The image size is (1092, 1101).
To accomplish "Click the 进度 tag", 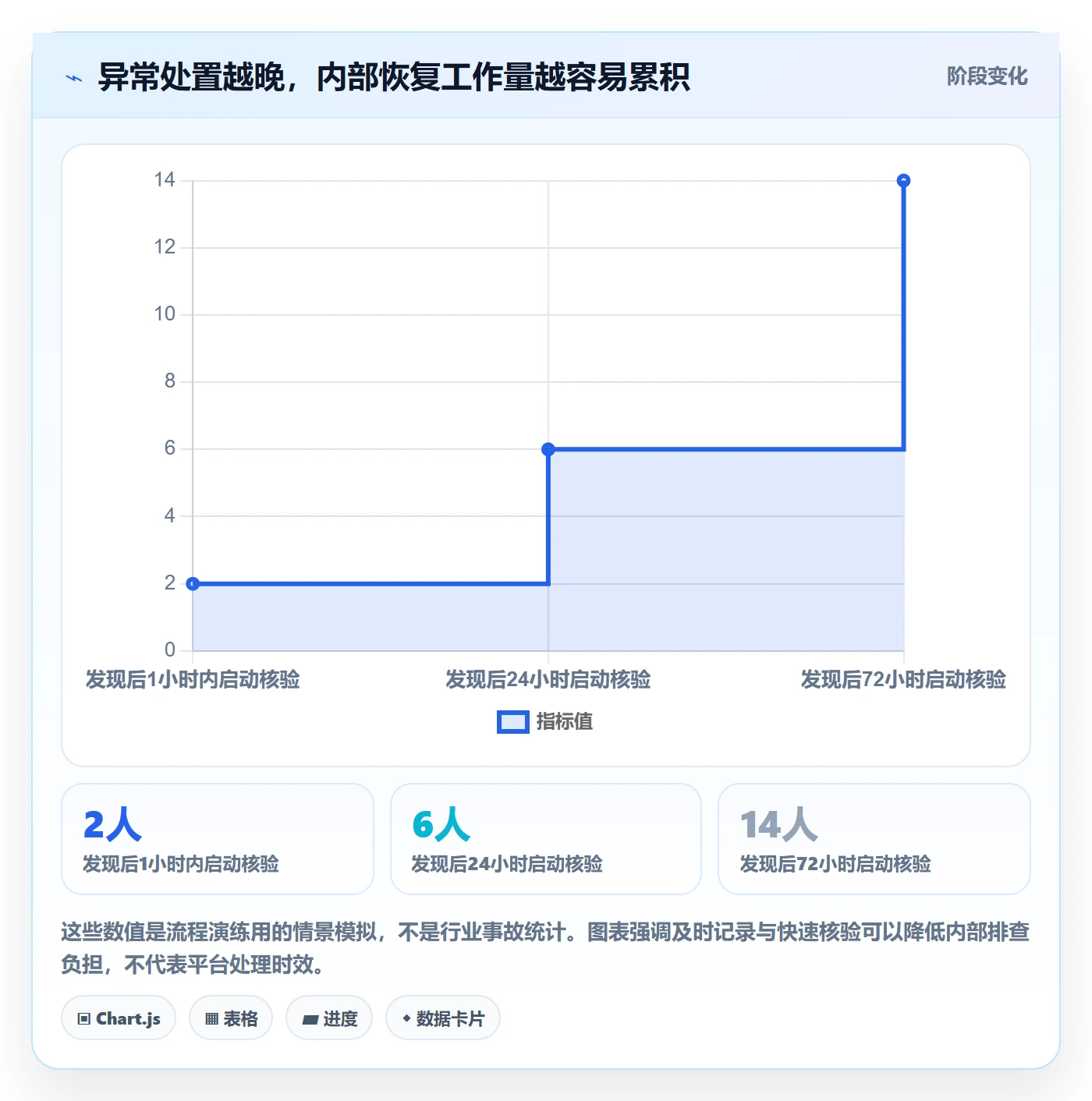I will coord(329,1018).
